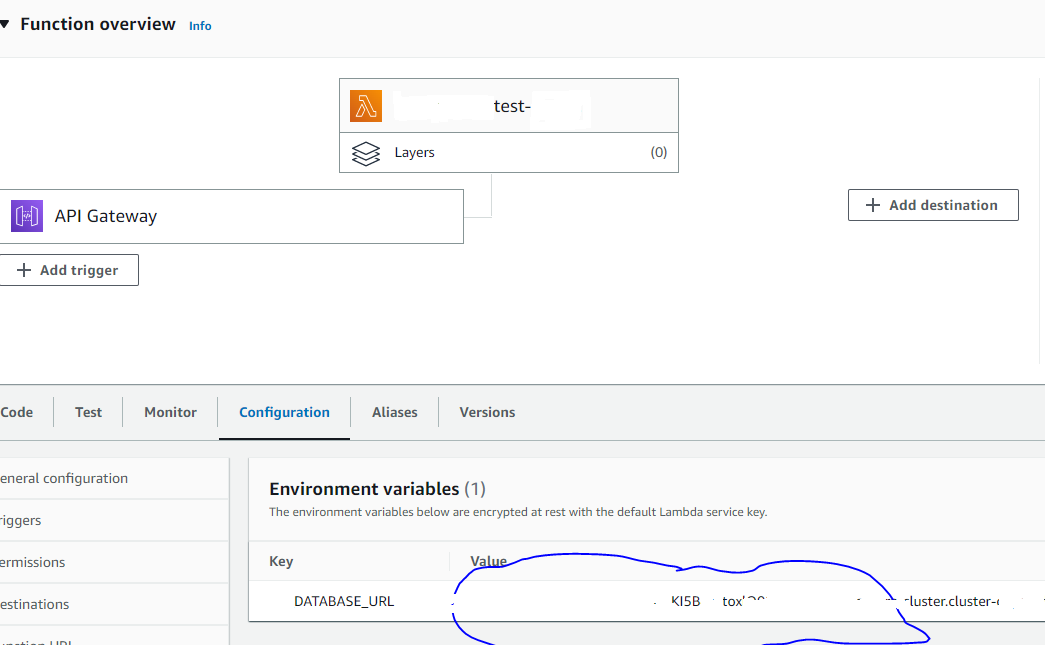Switch to the Monitor tab
The image size is (1045, 645).
pos(170,411)
